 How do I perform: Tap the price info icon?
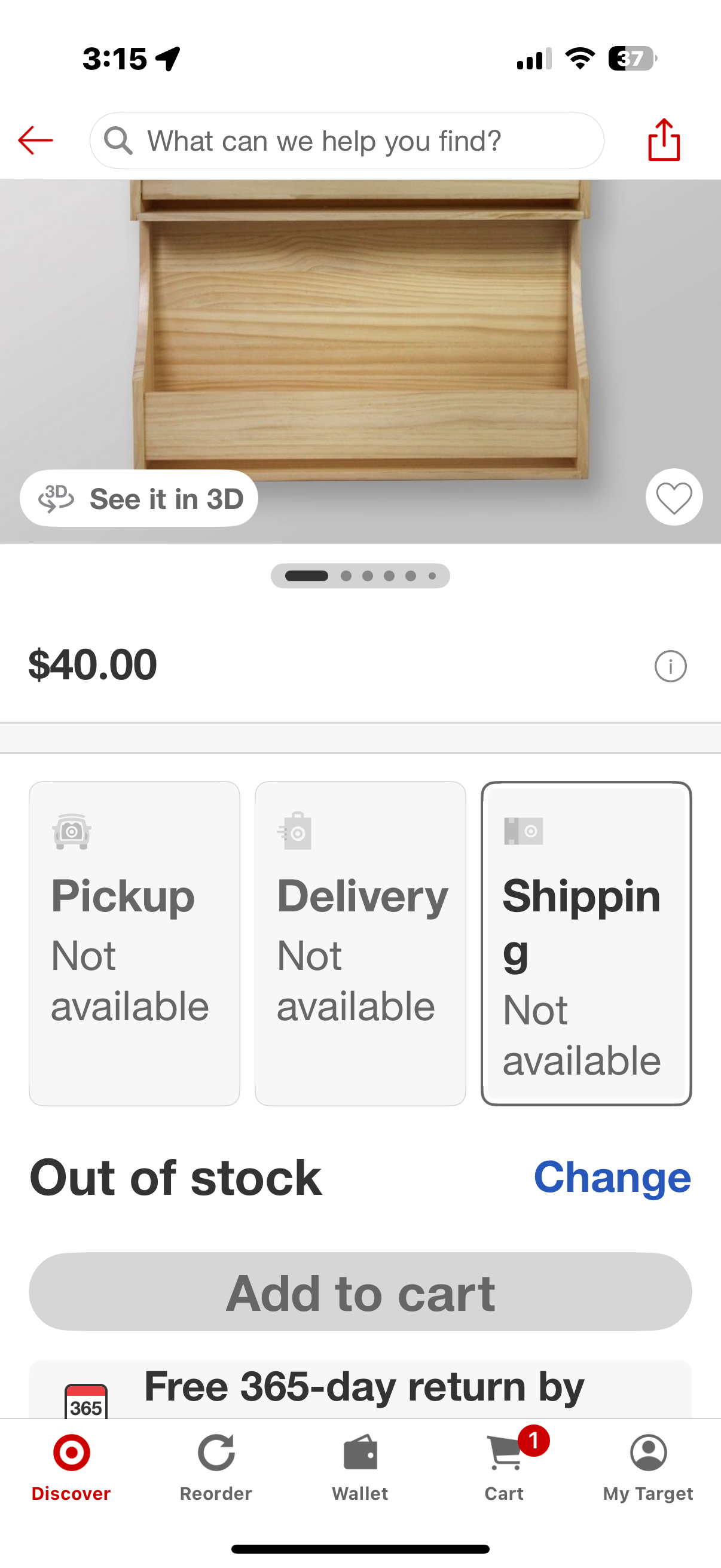[670, 666]
